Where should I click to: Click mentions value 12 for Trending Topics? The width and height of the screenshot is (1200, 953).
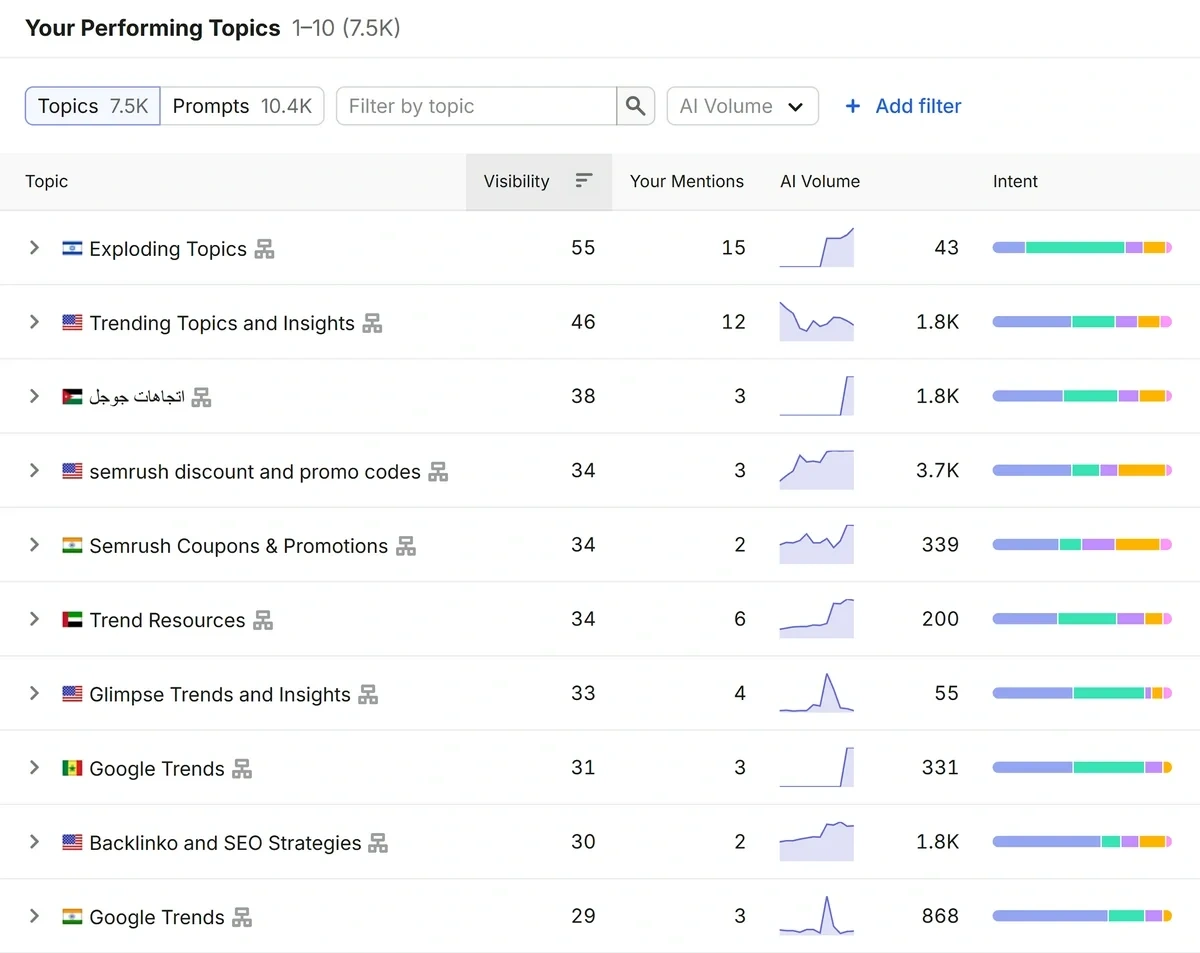pyautogui.click(x=734, y=322)
